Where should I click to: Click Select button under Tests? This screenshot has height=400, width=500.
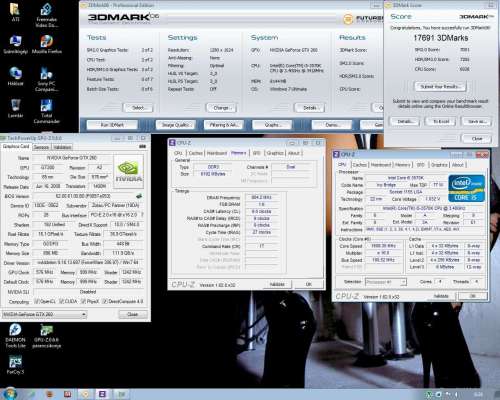[138, 108]
